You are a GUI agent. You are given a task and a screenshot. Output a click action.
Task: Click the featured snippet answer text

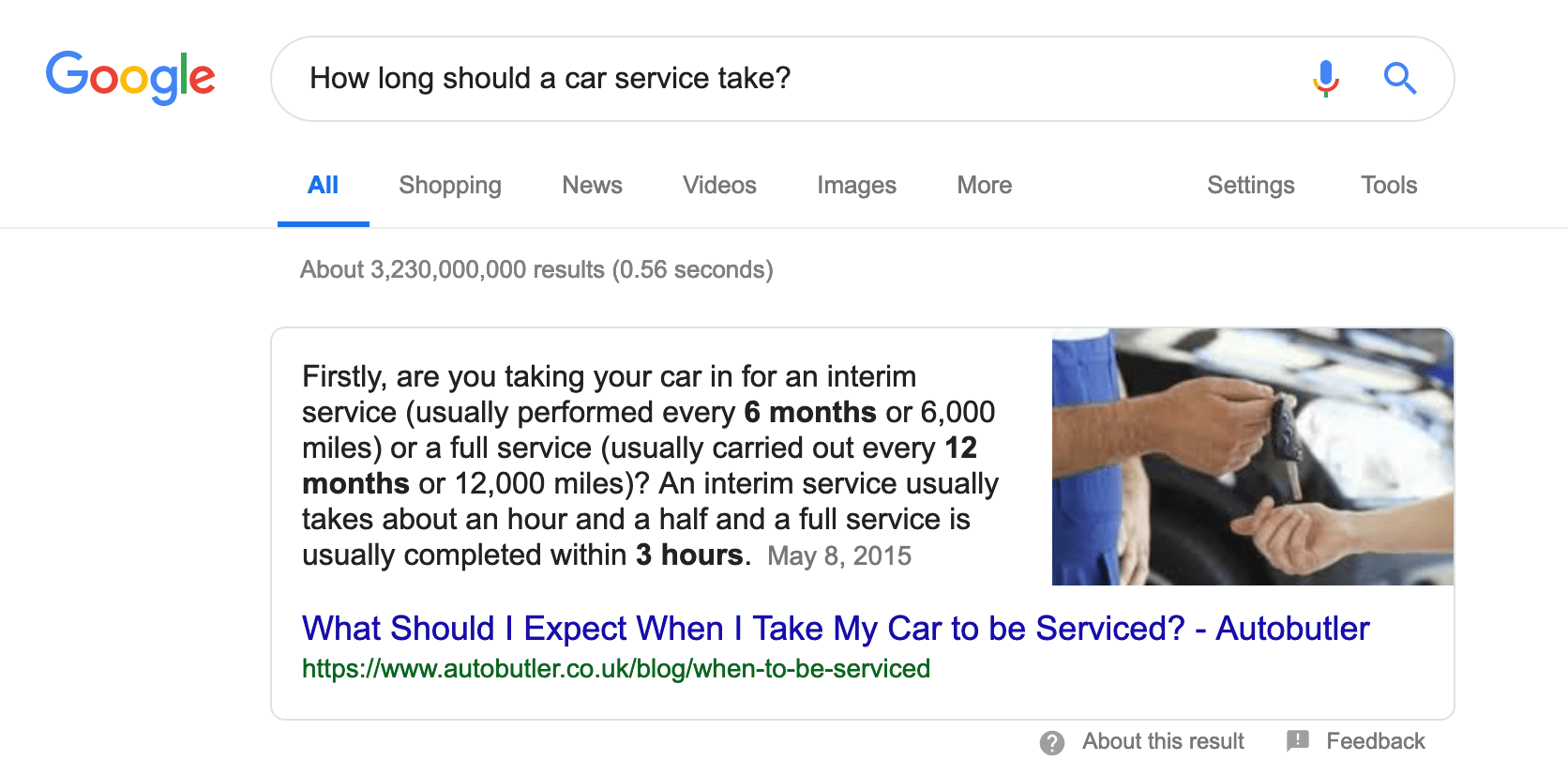(x=650, y=465)
